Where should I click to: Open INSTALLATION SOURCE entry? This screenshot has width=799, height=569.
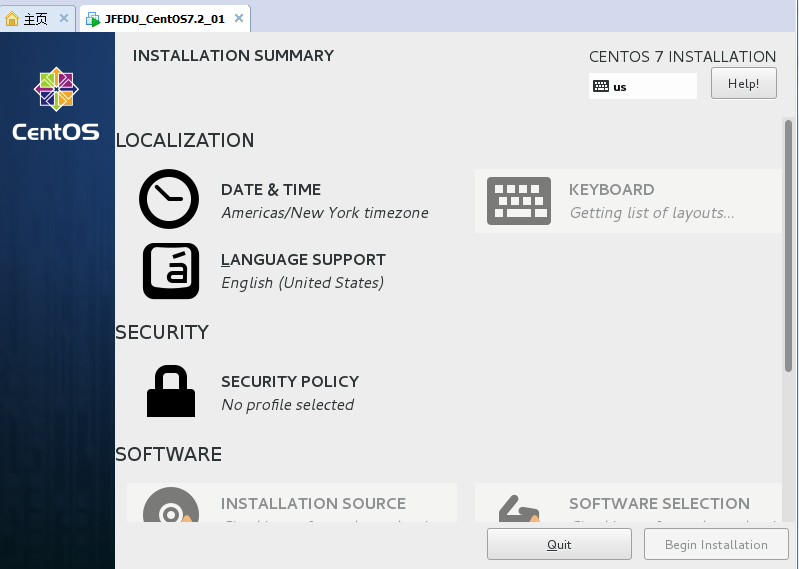click(x=291, y=502)
